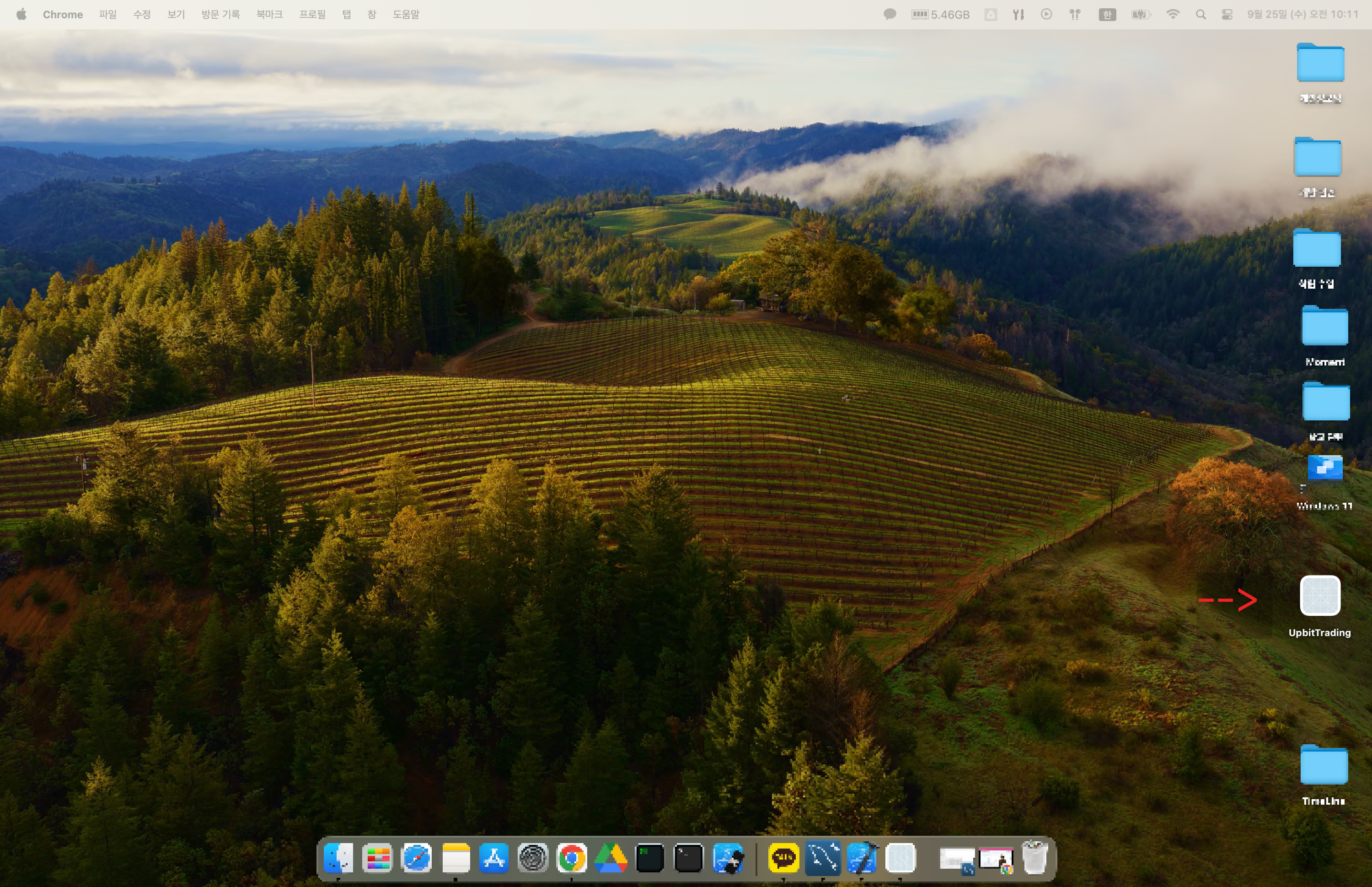Open Google Drive in the dock
This screenshot has height=887, width=1372.
(611, 858)
